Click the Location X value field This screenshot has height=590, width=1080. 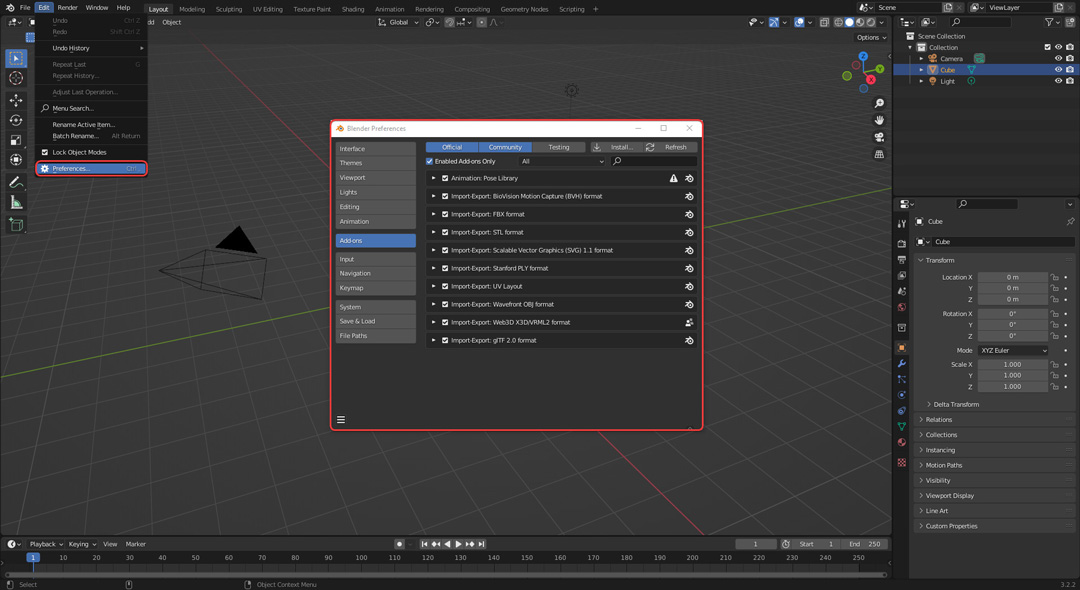(1012, 277)
